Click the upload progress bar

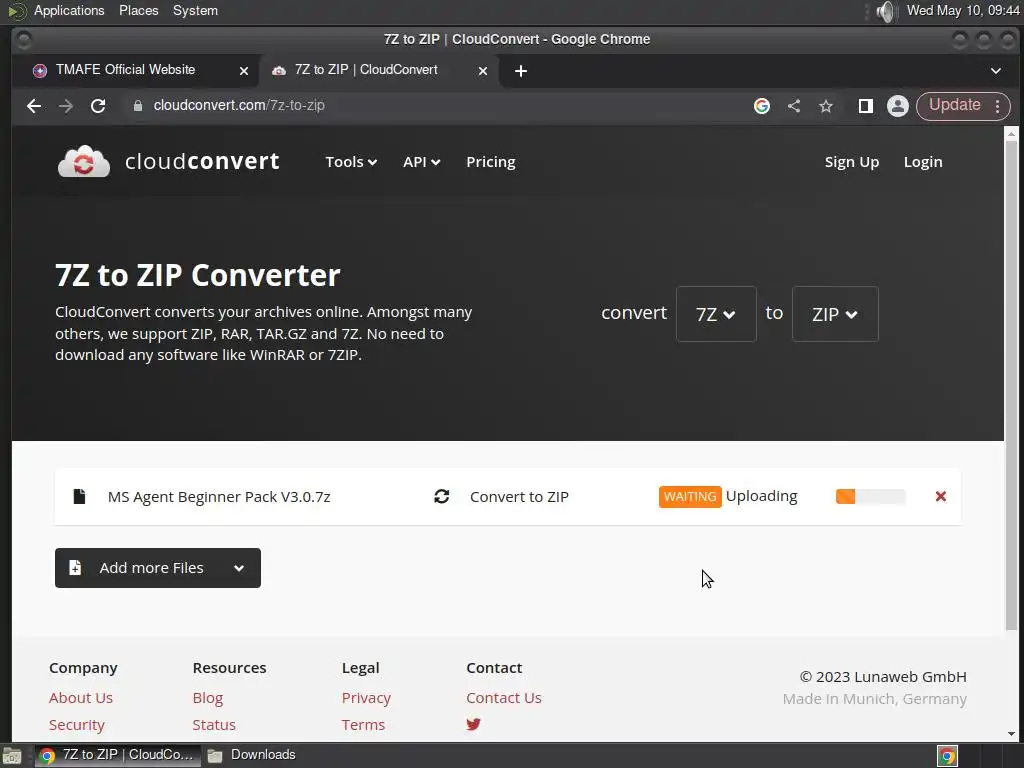pos(871,496)
